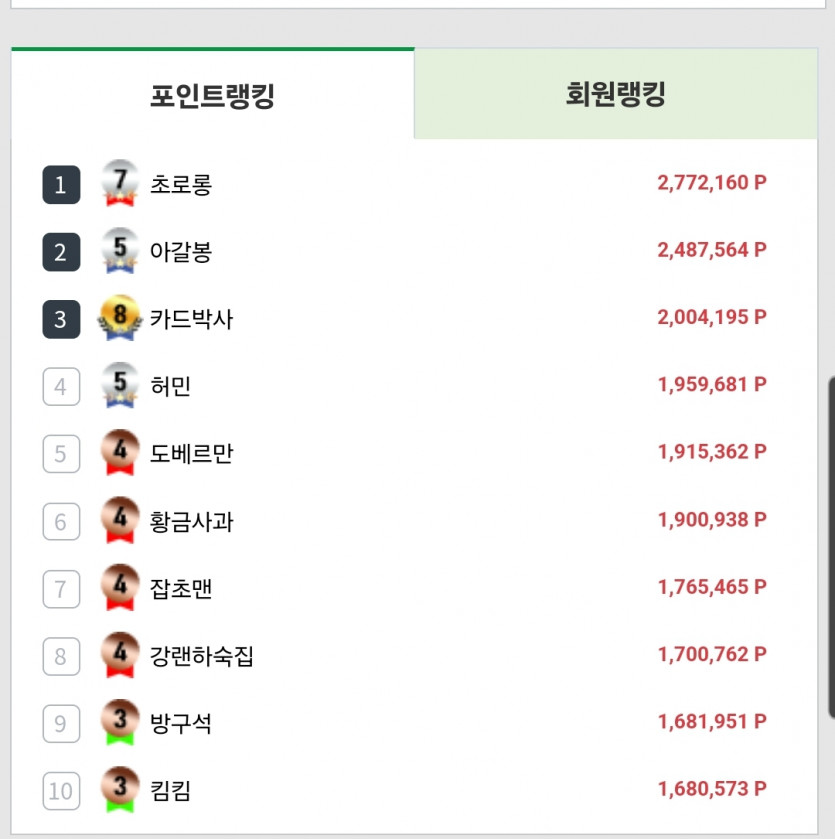Click the 2,772,160 P point total
This screenshot has height=839, width=835.
(x=712, y=183)
